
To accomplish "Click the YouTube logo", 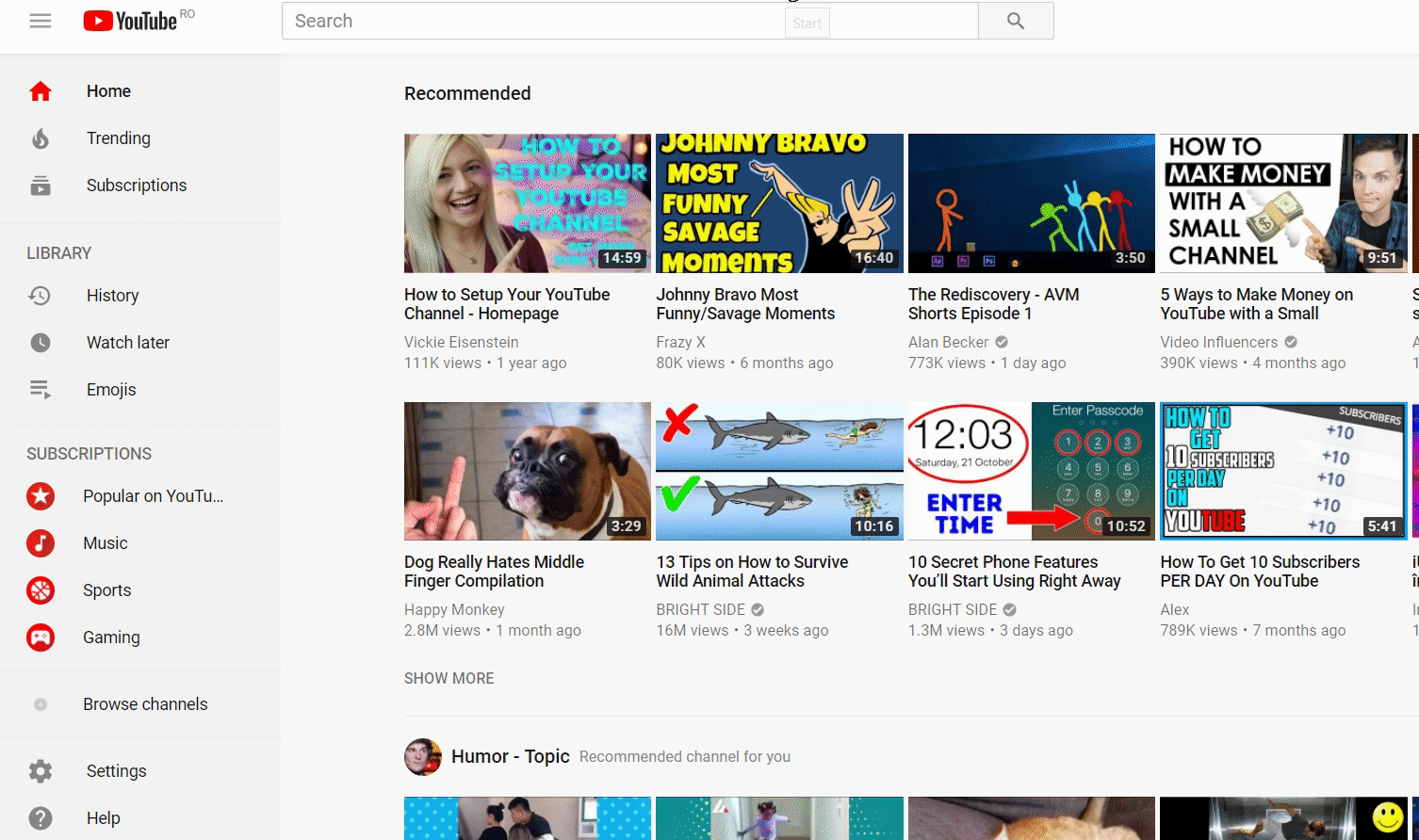I will pos(130,21).
